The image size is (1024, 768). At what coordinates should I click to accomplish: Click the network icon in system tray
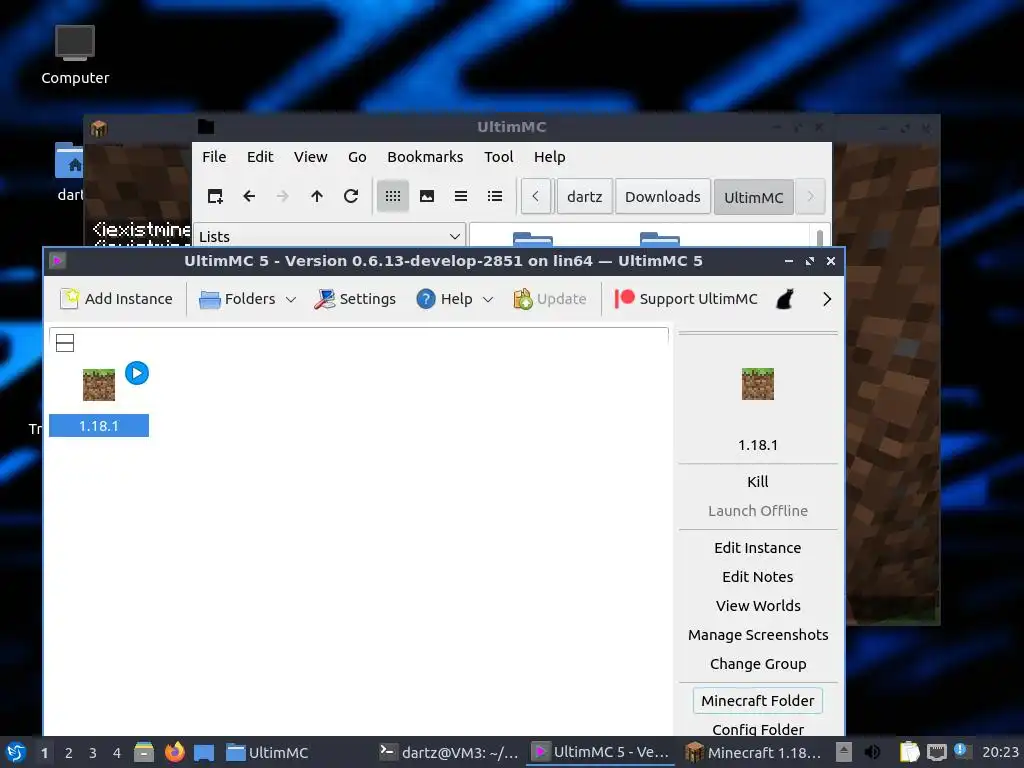[936, 752]
